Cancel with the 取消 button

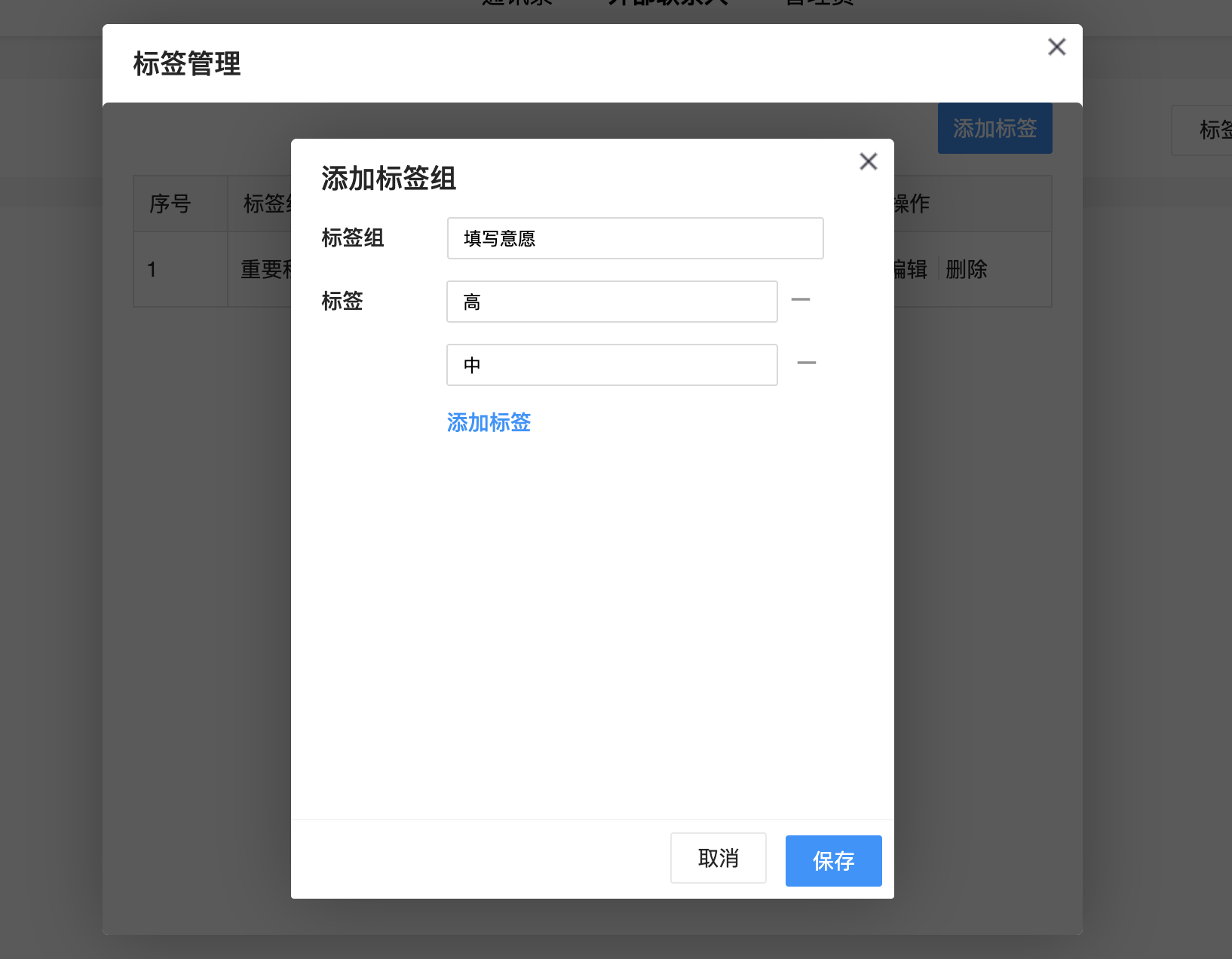tap(719, 858)
